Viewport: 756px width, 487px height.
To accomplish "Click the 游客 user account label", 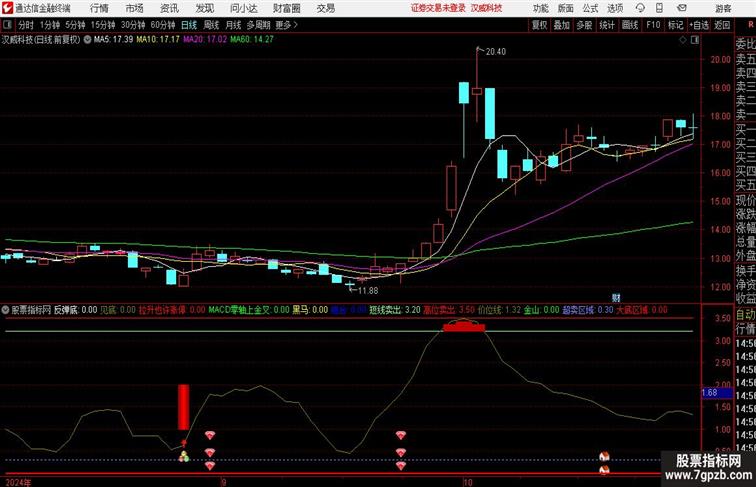I will pos(723,8).
